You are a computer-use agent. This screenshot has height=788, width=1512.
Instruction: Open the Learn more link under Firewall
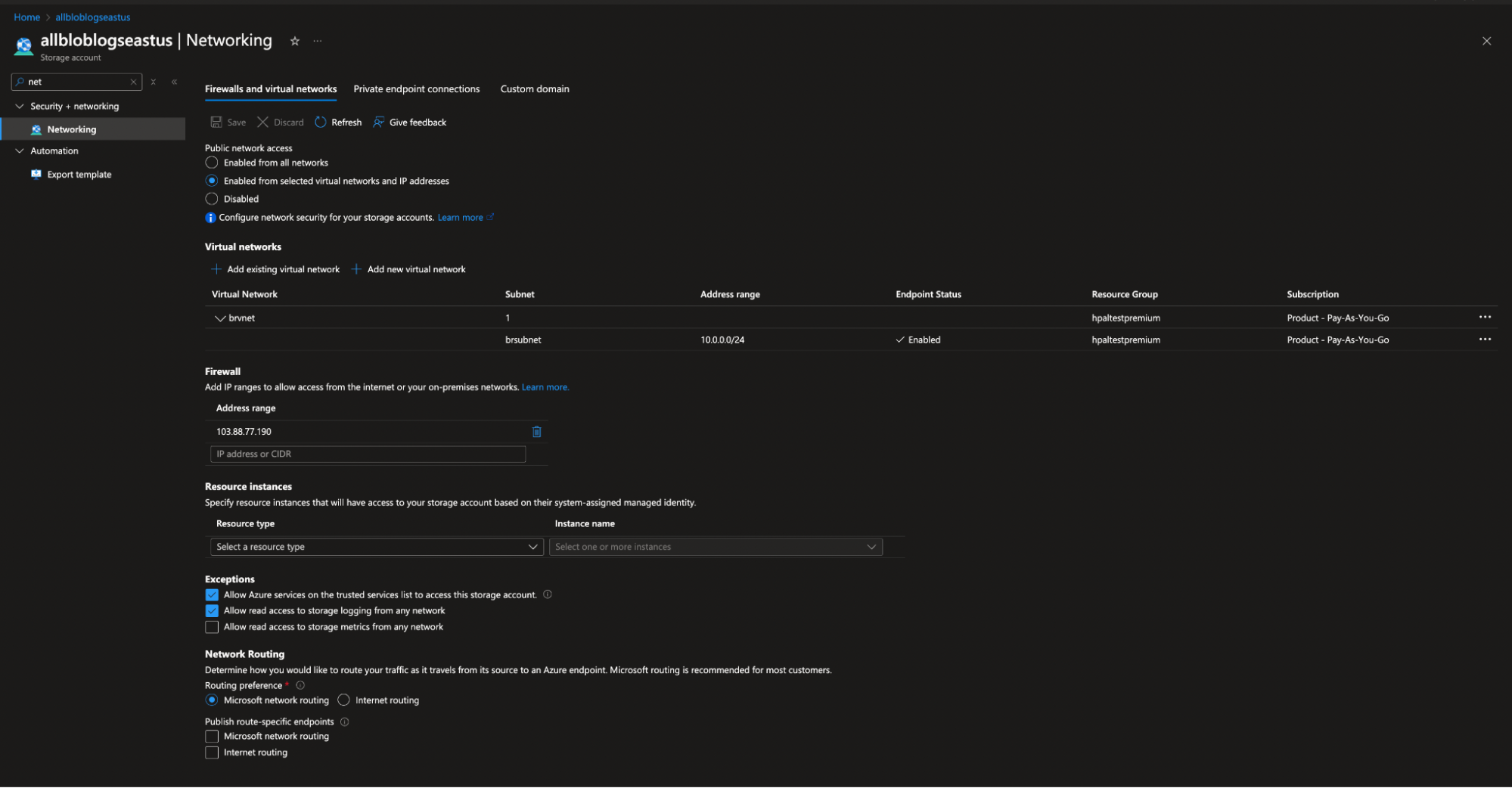pyautogui.click(x=545, y=386)
